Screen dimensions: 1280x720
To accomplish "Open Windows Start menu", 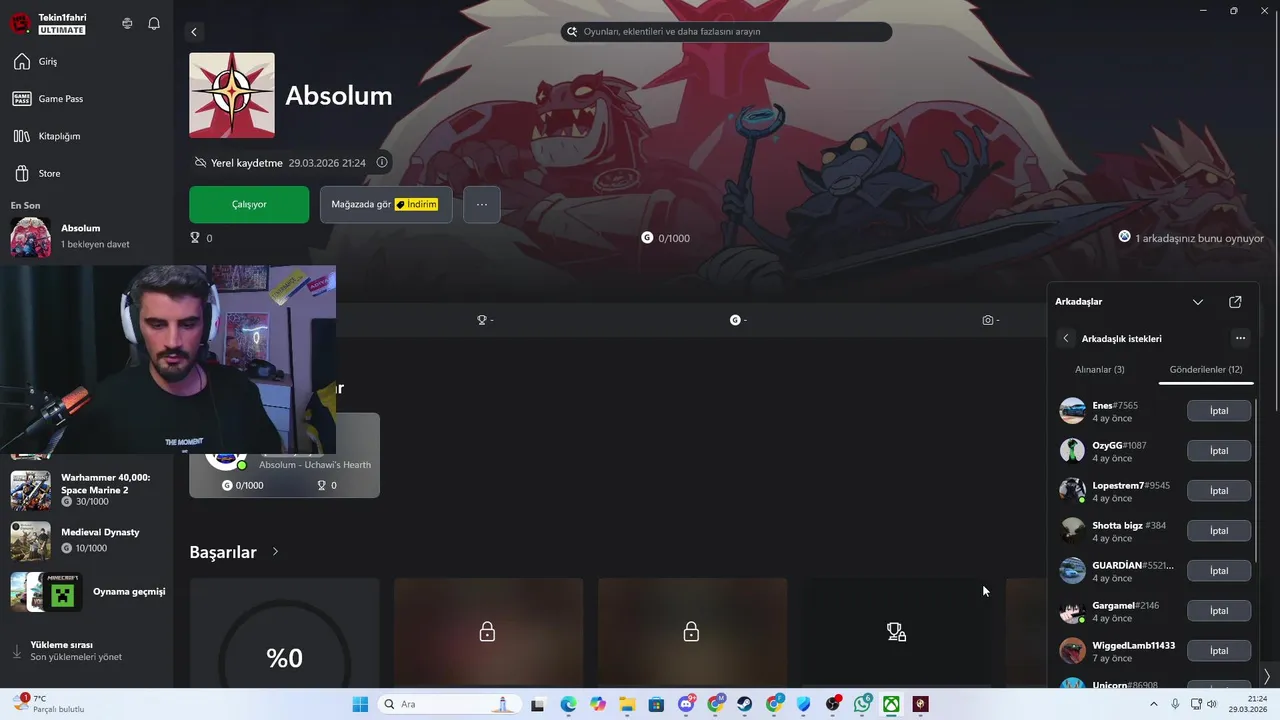I will click(x=360, y=704).
